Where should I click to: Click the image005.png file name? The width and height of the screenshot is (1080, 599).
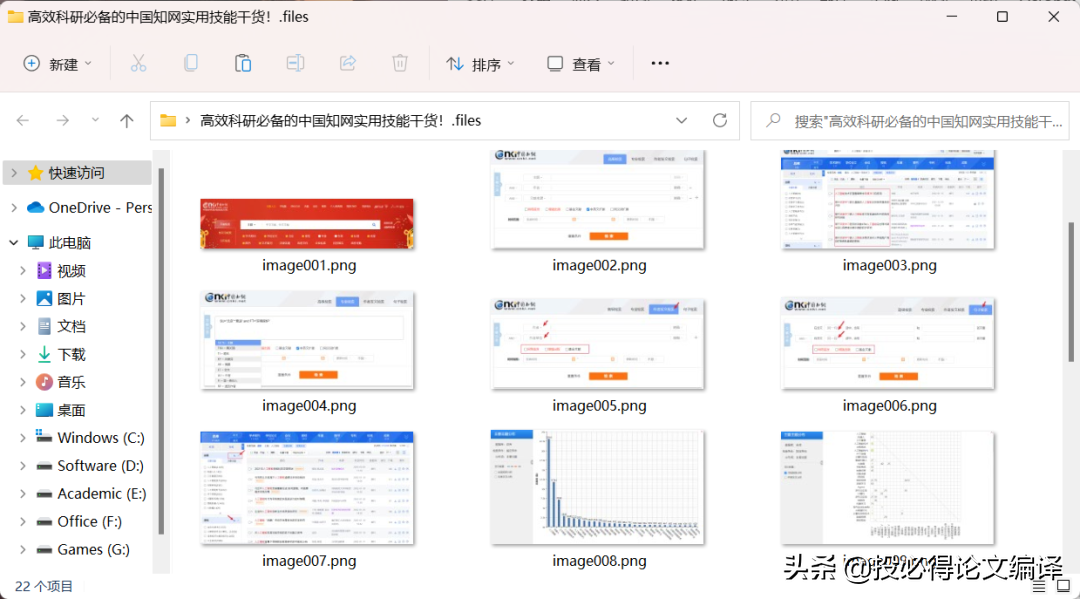coord(599,406)
